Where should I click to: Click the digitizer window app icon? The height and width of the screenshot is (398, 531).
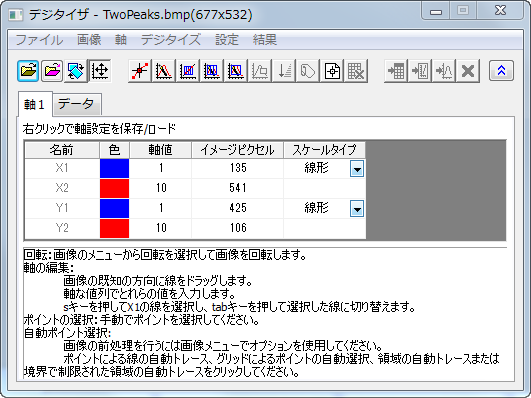pyautogui.click(x=16, y=15)
